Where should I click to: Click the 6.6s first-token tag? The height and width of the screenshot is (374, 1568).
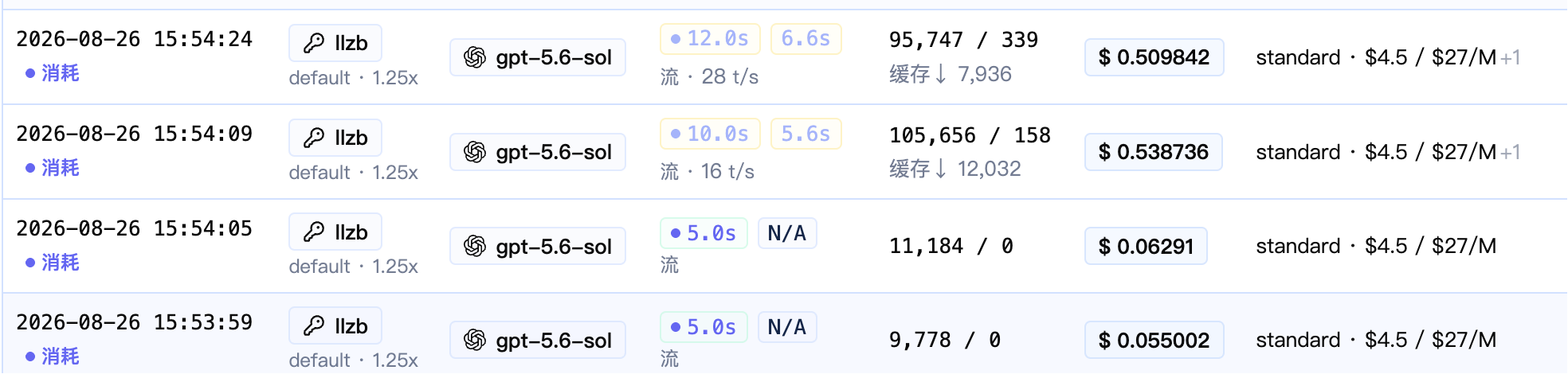coord(806,38)
